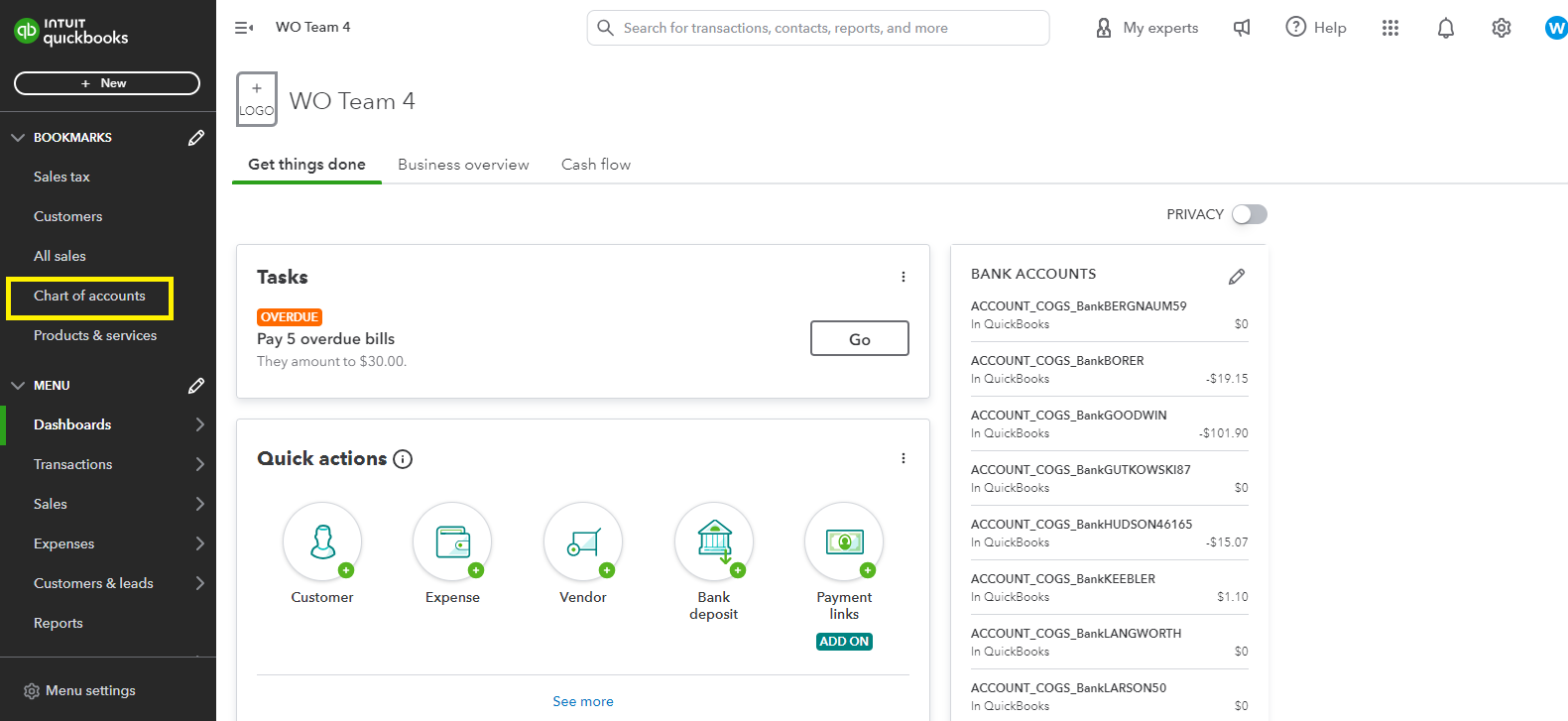
Task: Click Pay 5 overdue bills text
Action: click(325, 339)
